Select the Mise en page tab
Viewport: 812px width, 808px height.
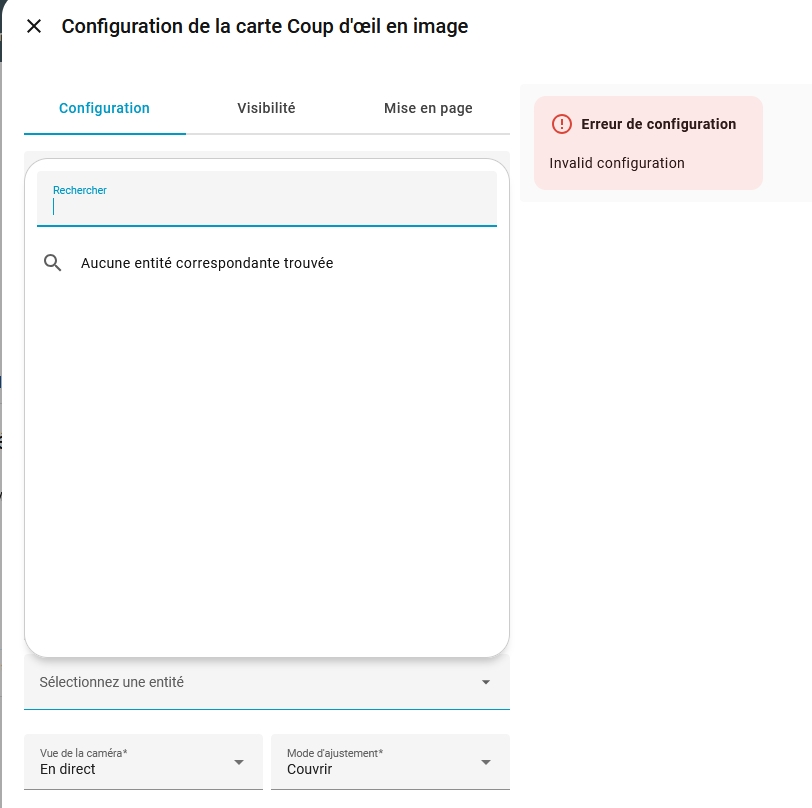click(x=428, y=108)
